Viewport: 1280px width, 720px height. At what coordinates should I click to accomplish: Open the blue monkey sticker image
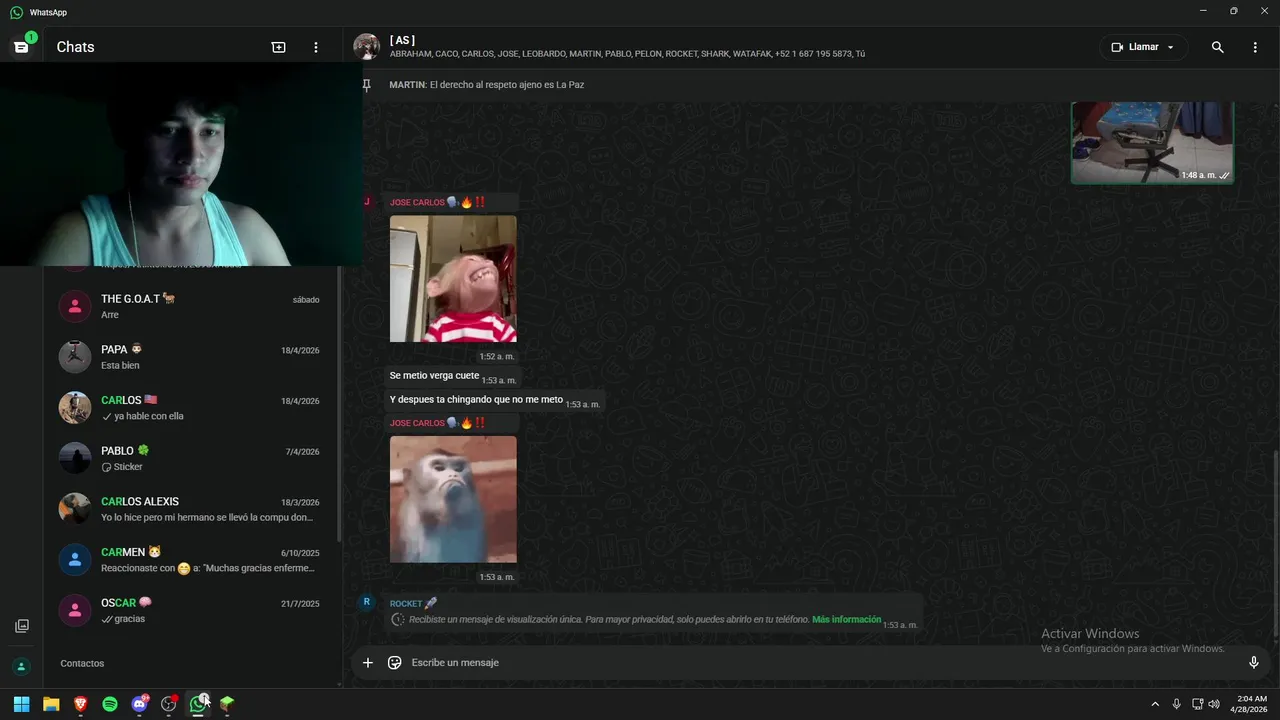click(453, 499)
